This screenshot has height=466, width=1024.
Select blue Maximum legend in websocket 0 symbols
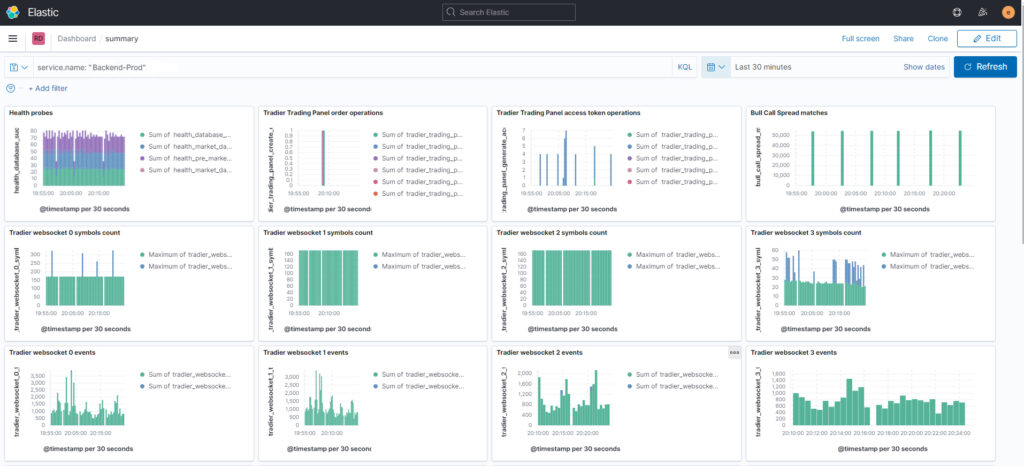[186, 266]
